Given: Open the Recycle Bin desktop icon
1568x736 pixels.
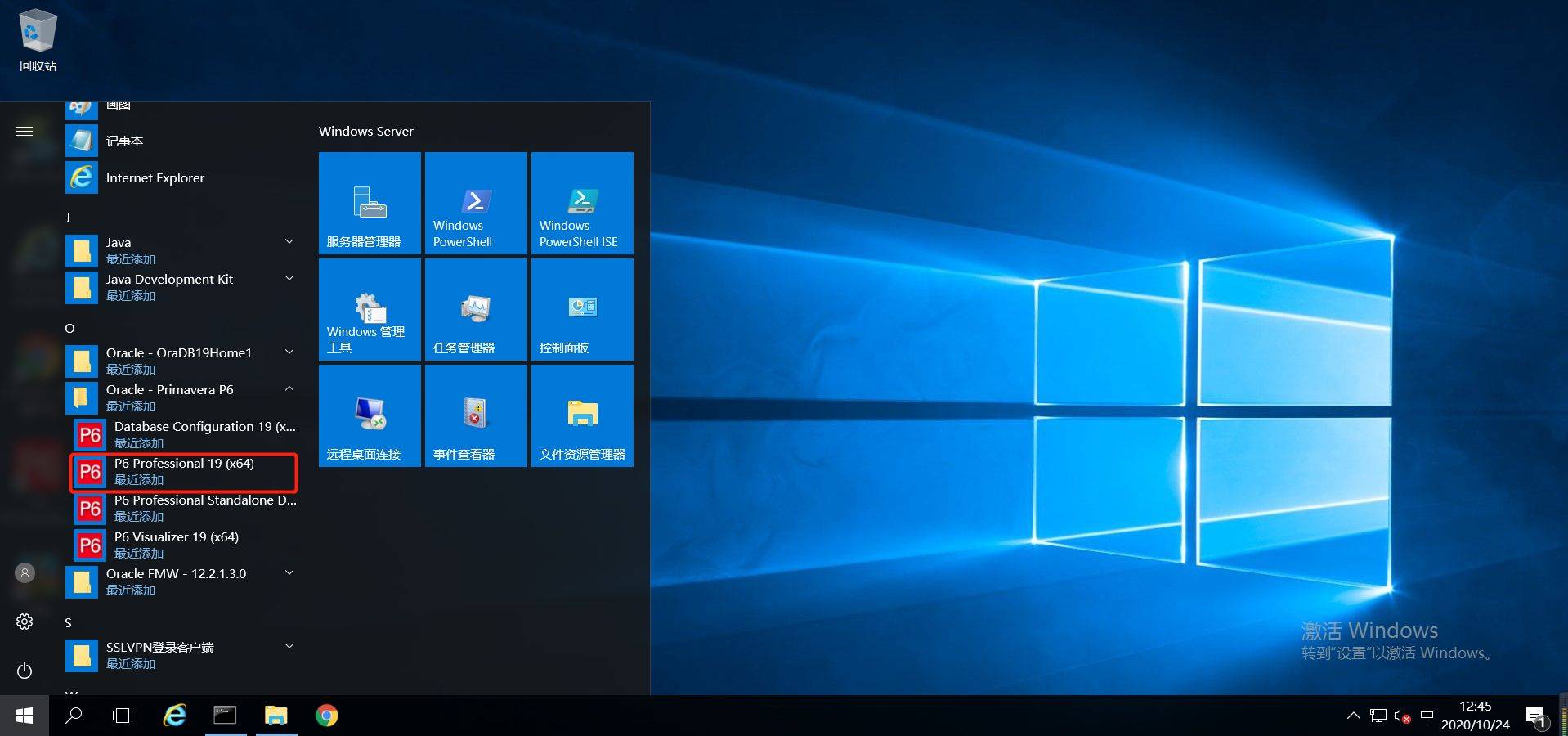Looking at the screenshot, I should (38, 41).
